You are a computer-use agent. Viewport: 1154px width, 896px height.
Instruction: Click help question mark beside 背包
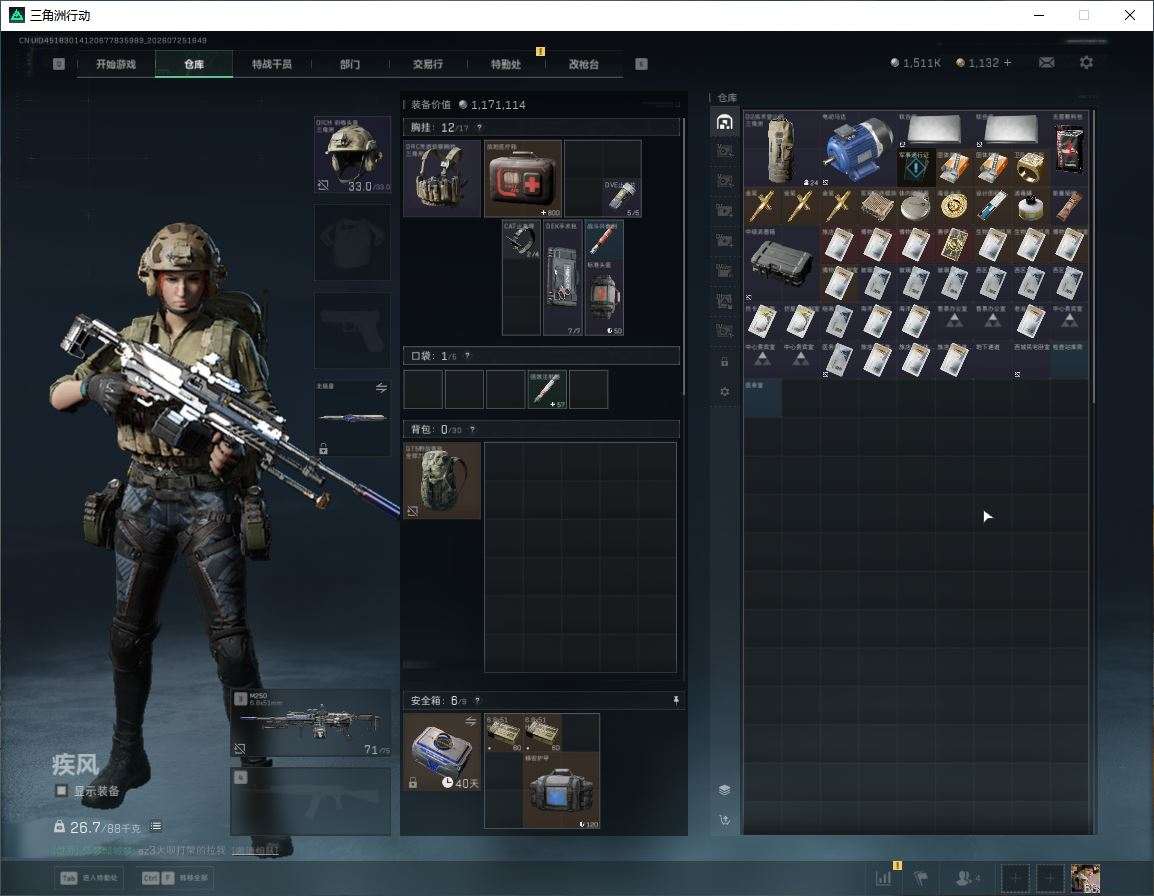click(x=472, y=429)
